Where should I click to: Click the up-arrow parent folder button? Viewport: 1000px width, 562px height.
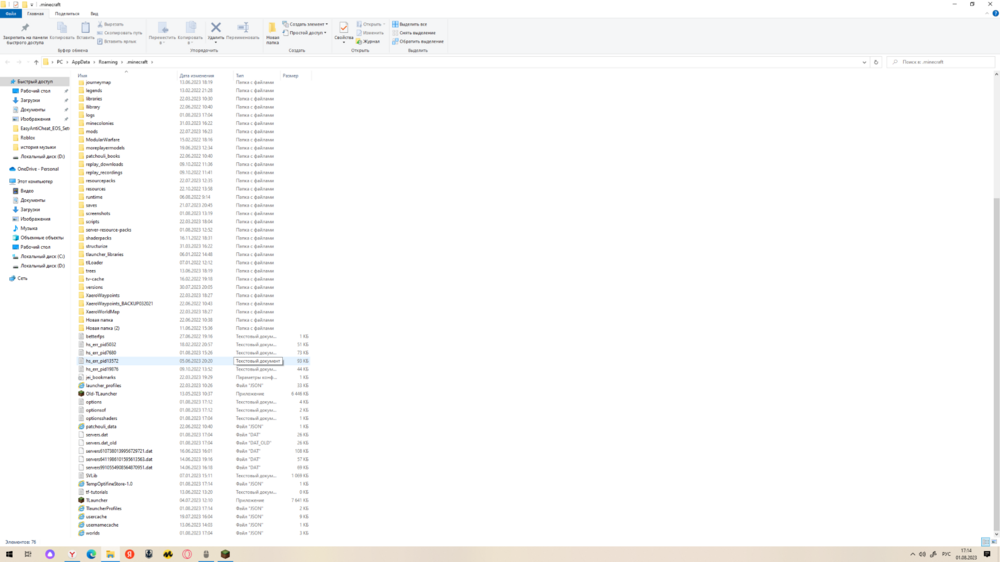tap(36, 62)
